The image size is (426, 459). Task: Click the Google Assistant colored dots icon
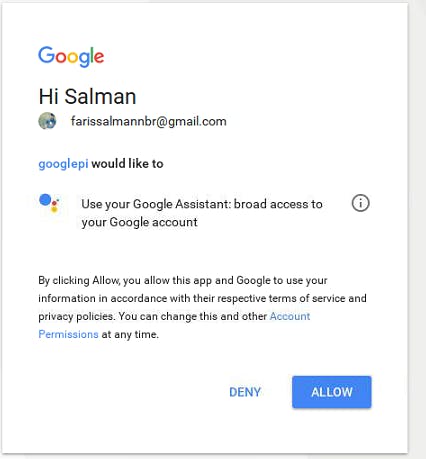[49, 203]
